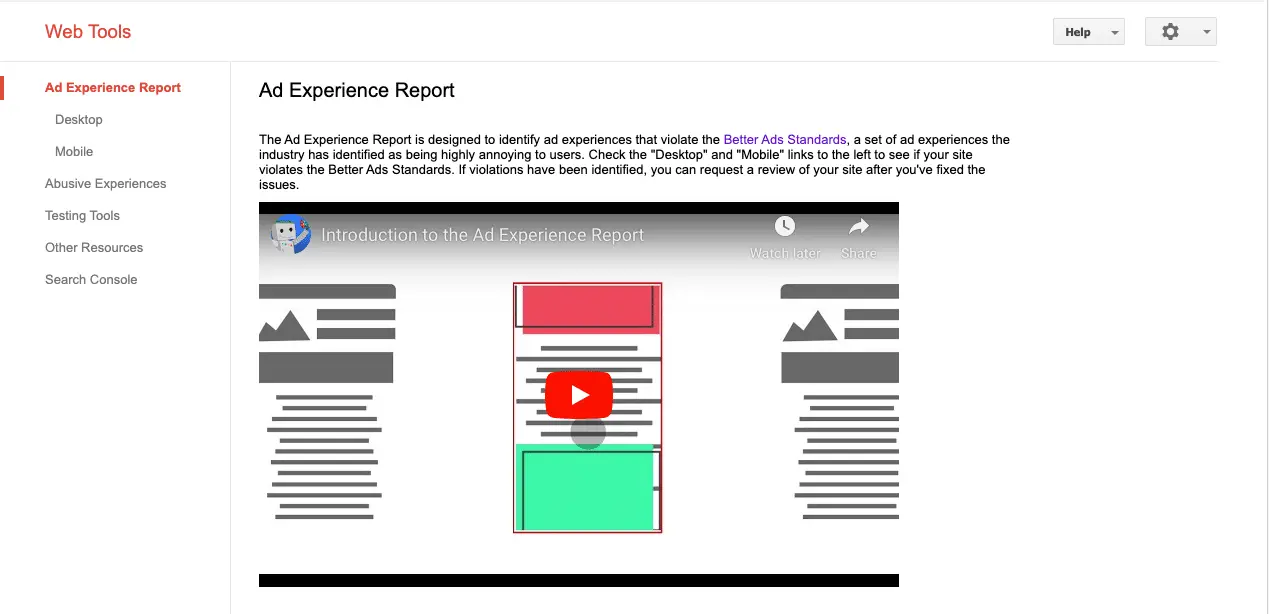Click the Watch later clock icon
1269x614 pixels.
785,226
